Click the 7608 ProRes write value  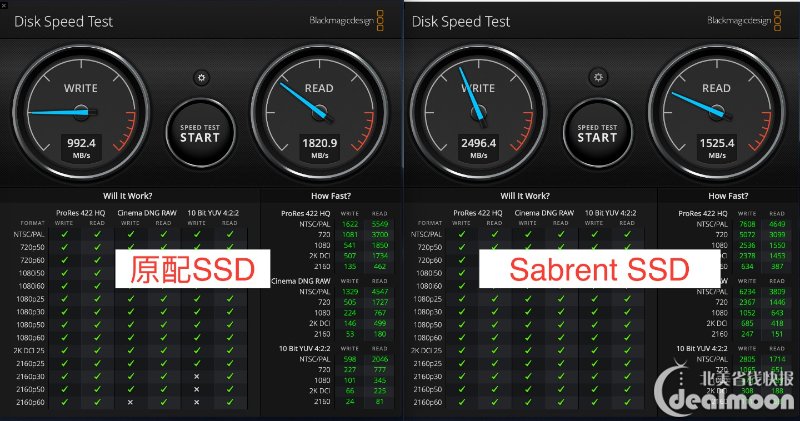coord(747,224)
